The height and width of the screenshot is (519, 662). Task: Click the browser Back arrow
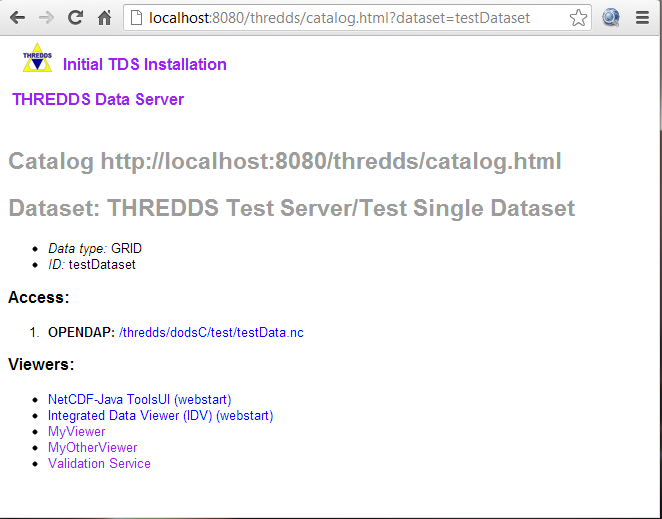click(x=17, y=18)
